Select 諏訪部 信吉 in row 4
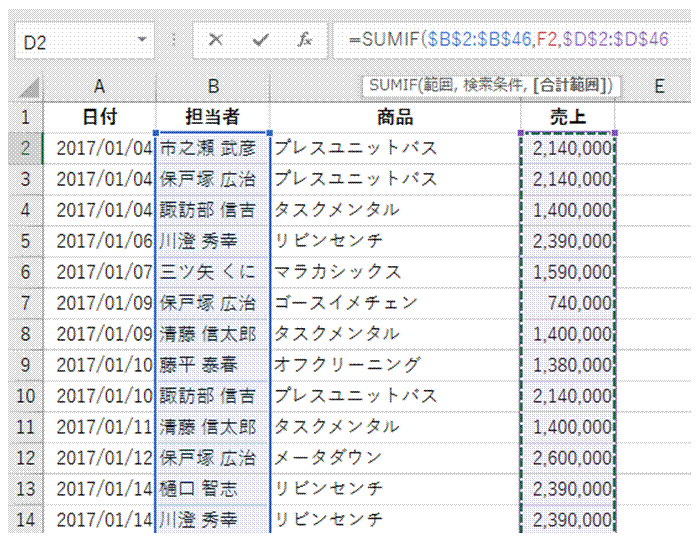The height and width of the screenshot is (538, 698). point(213,210)
